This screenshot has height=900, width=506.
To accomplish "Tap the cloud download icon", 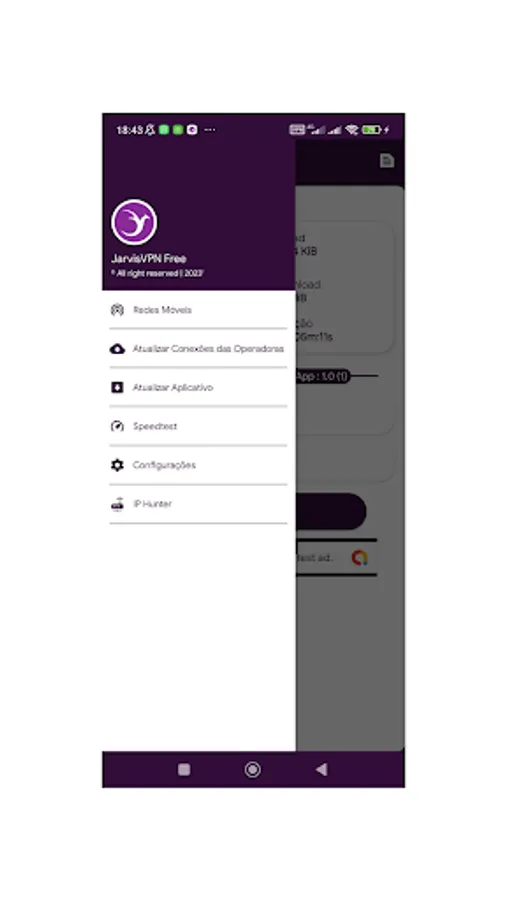I will point(117,349).
